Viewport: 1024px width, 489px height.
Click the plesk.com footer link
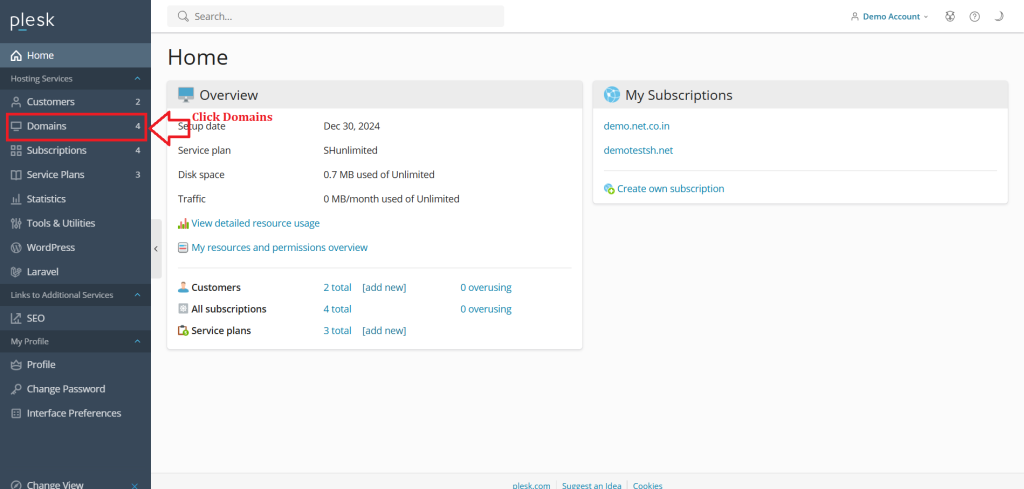tap(531, 485)
